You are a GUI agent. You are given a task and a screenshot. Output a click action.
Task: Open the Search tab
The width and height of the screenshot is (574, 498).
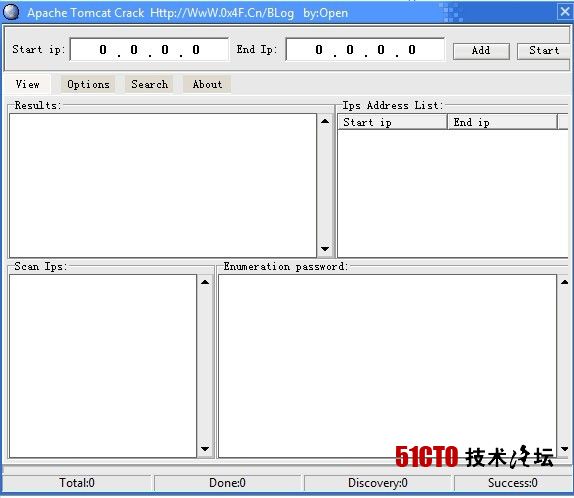coord(149,84)
